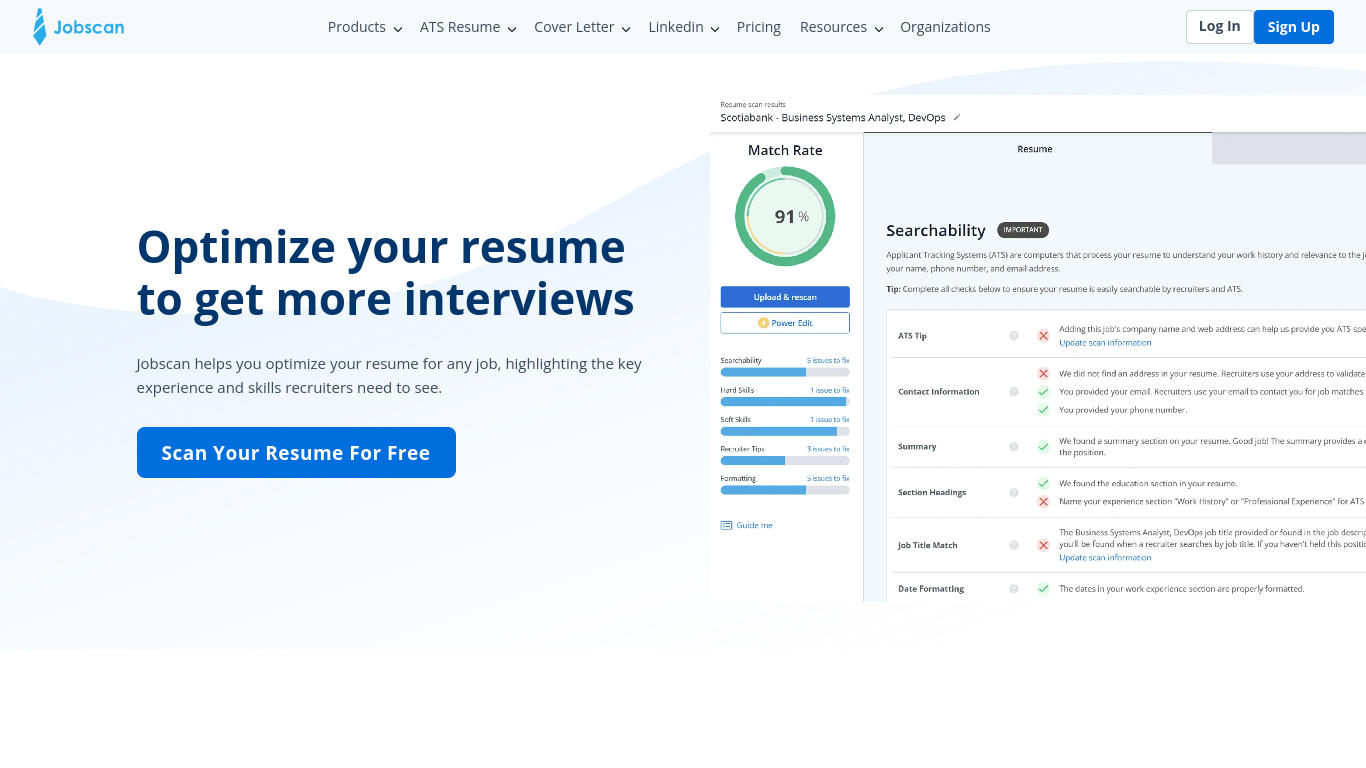
Task: Select the Resume tab in scan results
Action: coord(1035,149)
